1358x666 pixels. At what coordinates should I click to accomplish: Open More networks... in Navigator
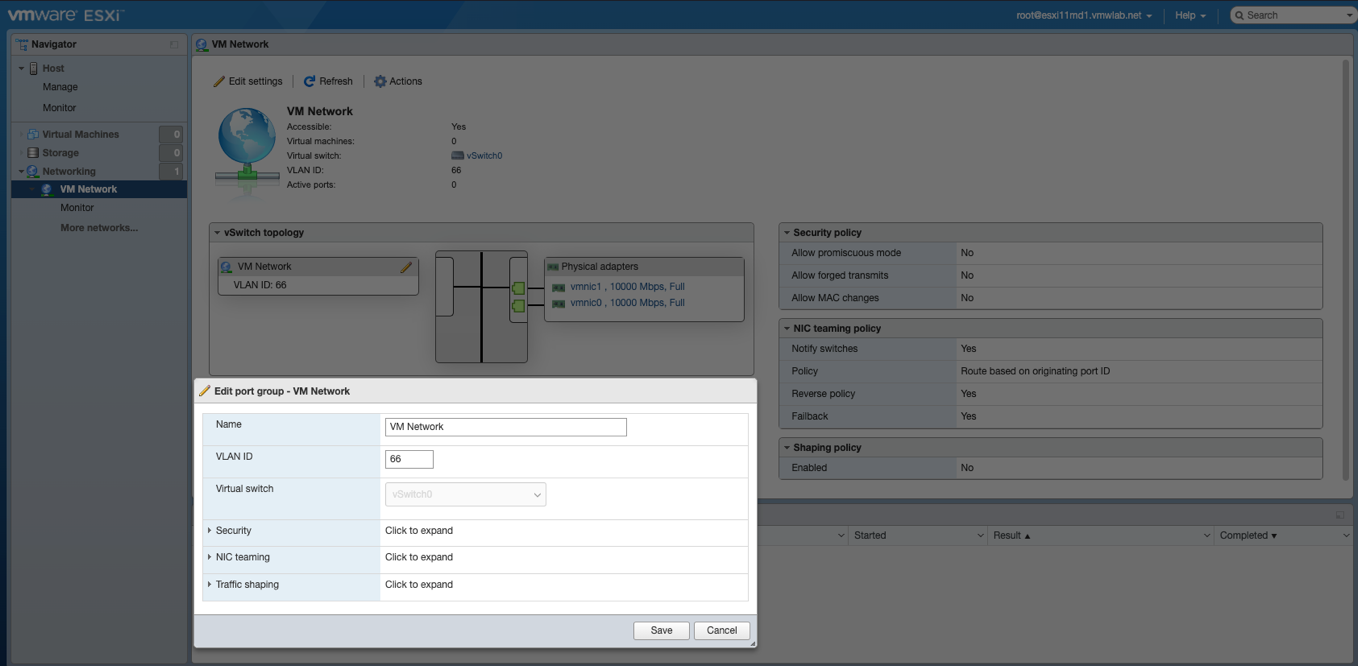pyautogui.click(x=99, y=228)
